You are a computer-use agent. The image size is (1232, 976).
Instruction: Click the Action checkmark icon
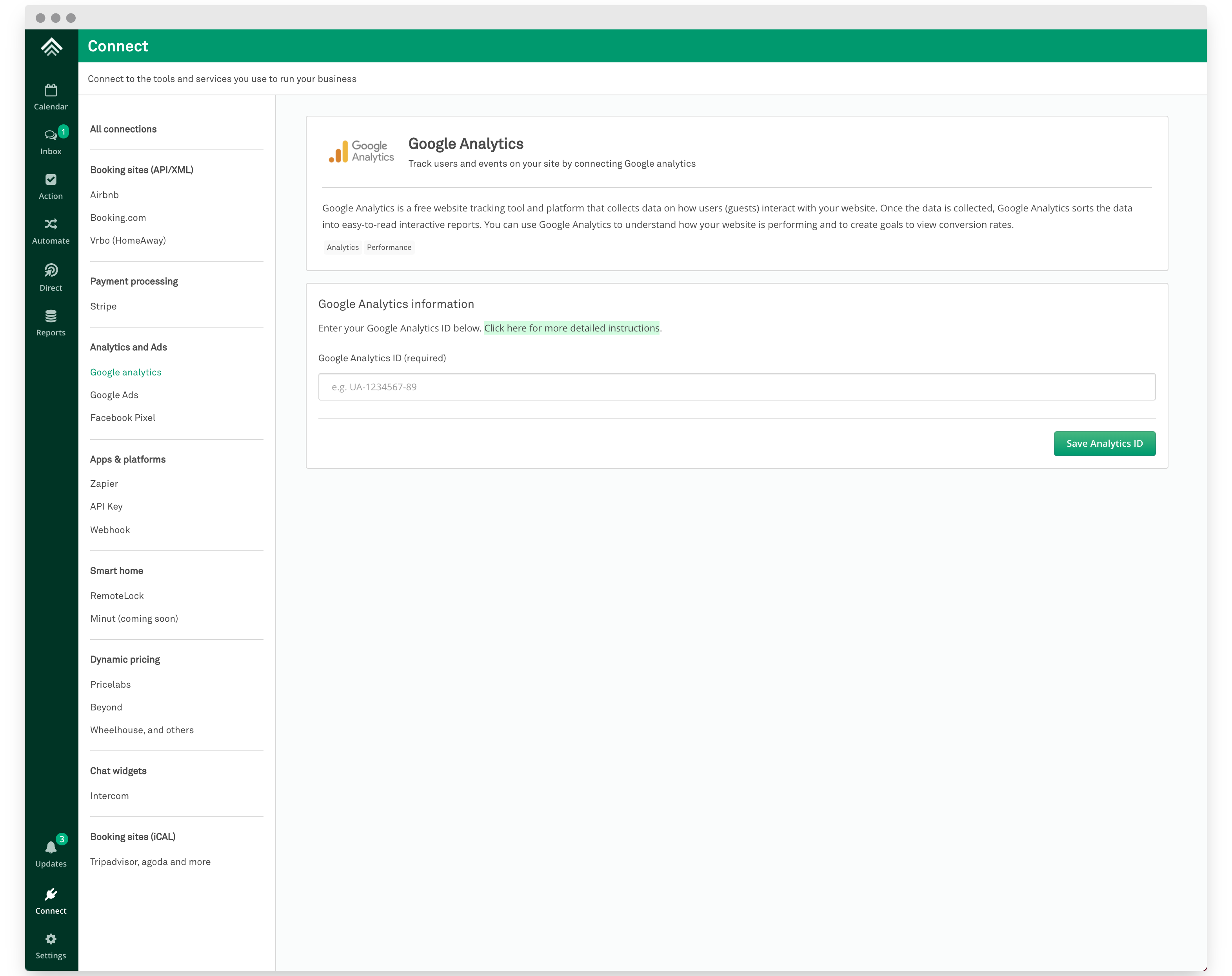(51, 186)
